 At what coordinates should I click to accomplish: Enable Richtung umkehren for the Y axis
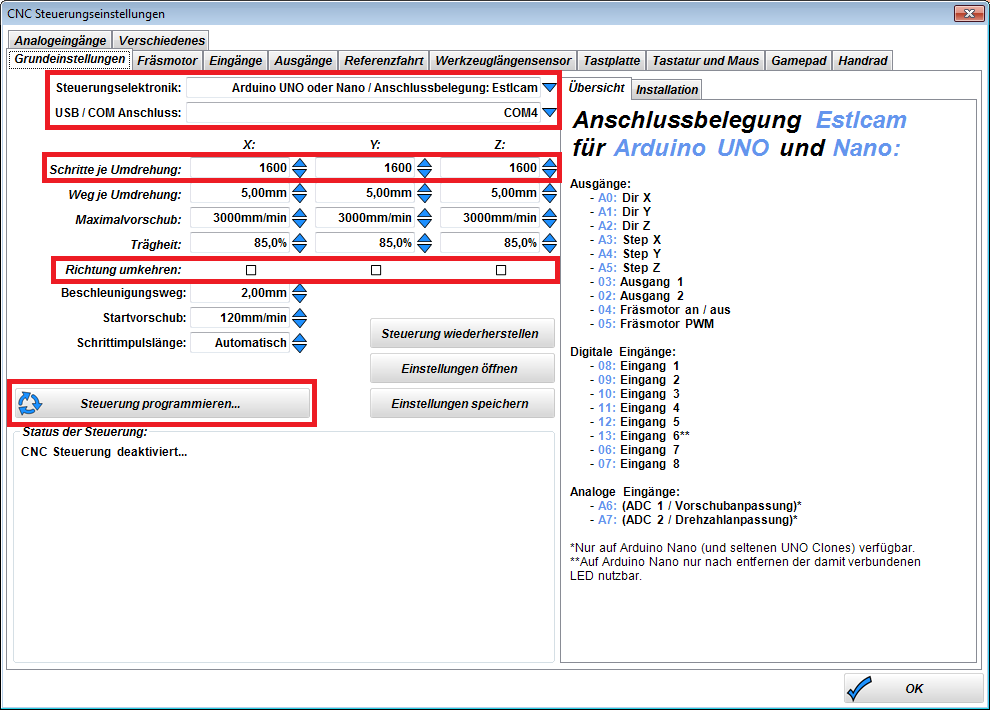(375, 268)
